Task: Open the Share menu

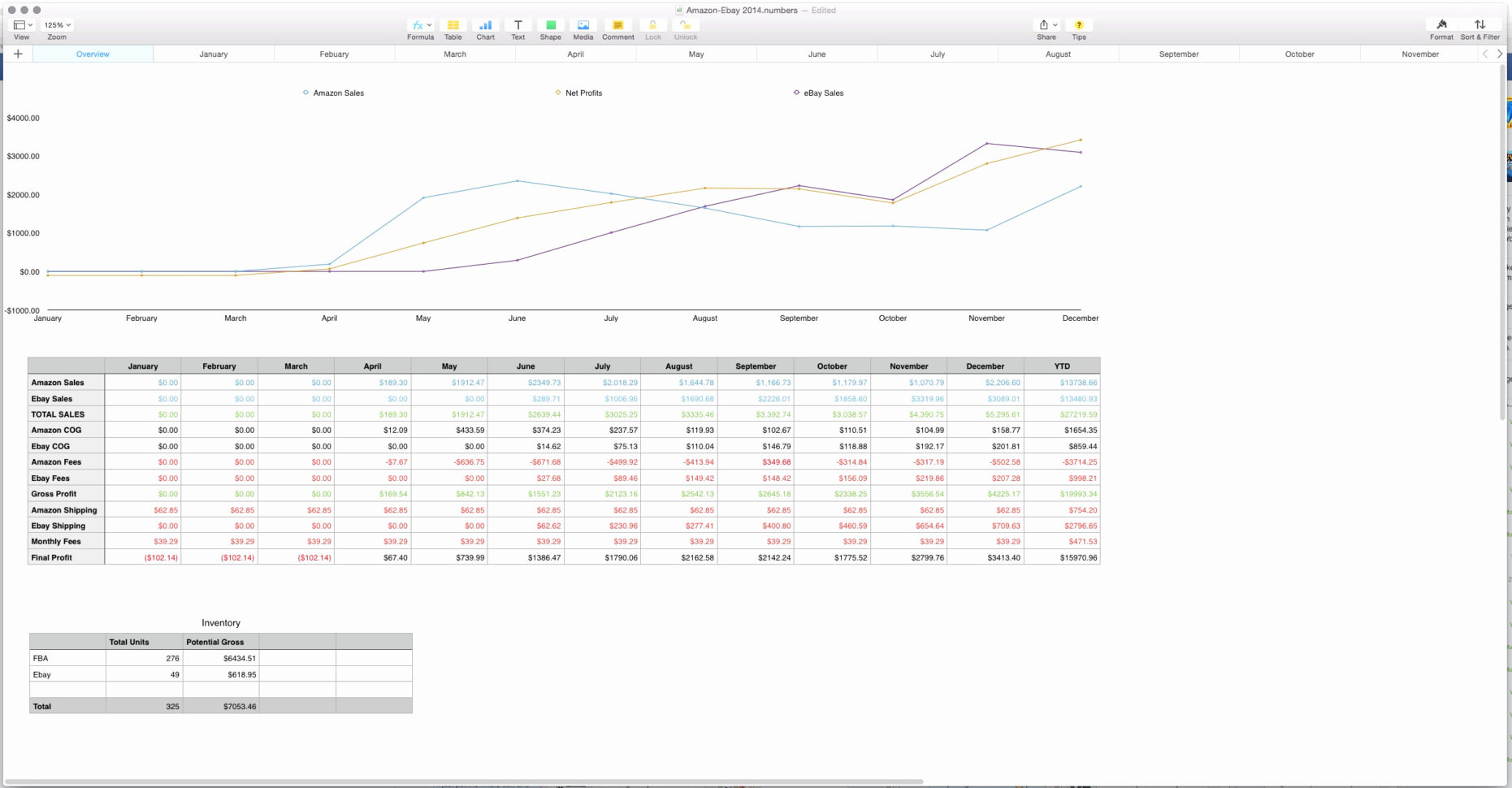Action: 1048,25
